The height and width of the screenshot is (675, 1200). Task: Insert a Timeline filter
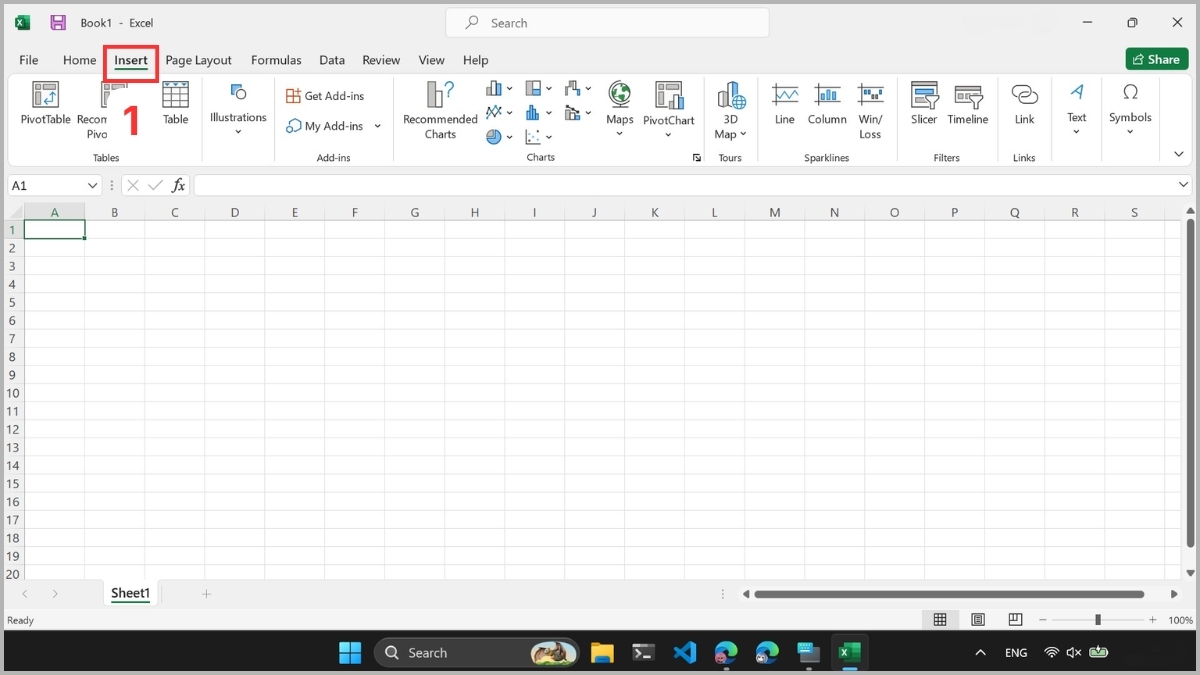pos(968,104)
